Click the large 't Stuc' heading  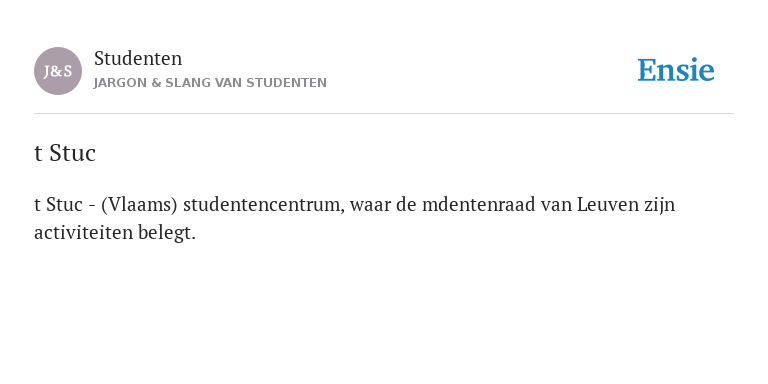pos(65,153)
